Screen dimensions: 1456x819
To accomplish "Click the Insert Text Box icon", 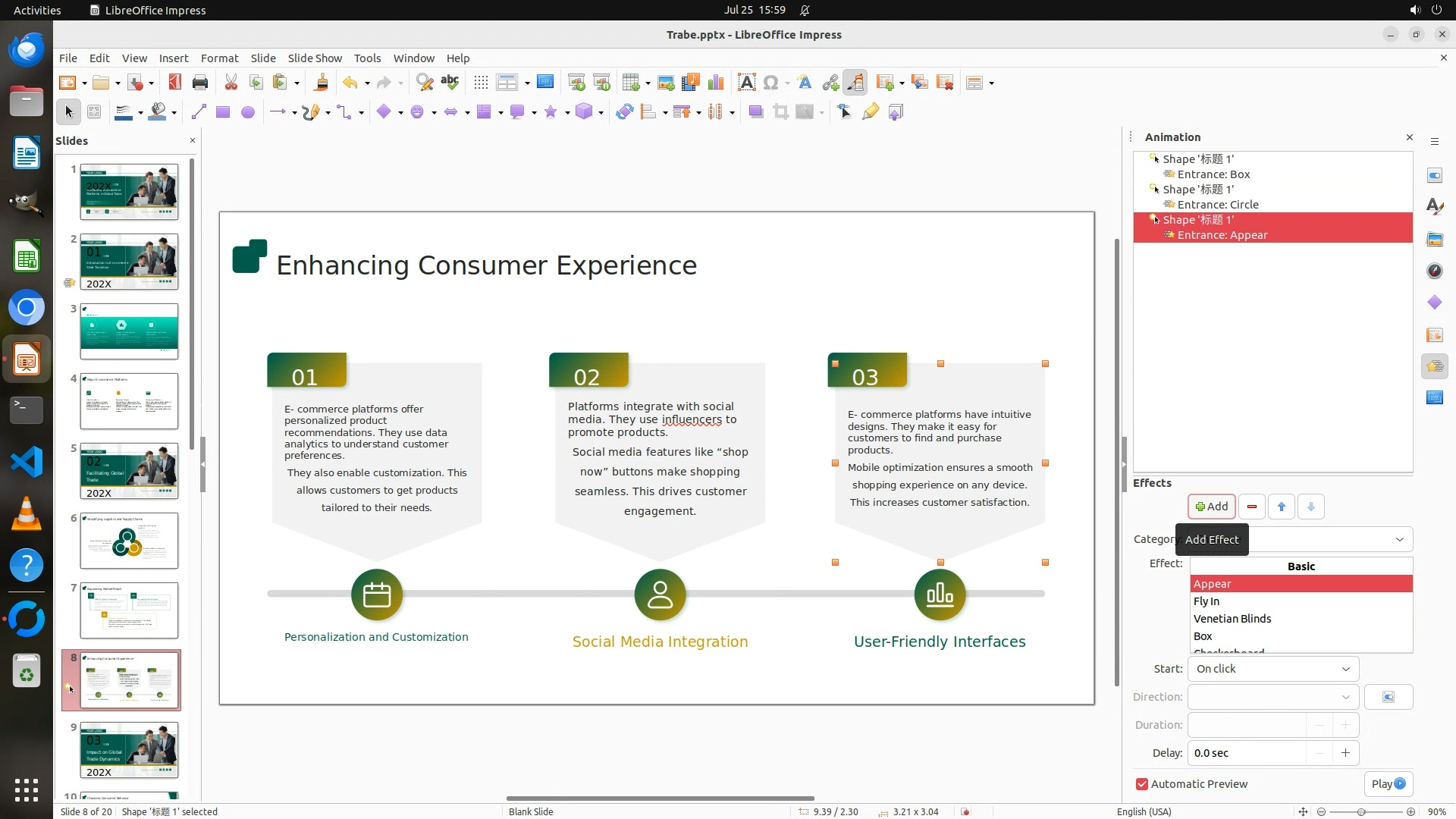I will click(x=746, y=83).
